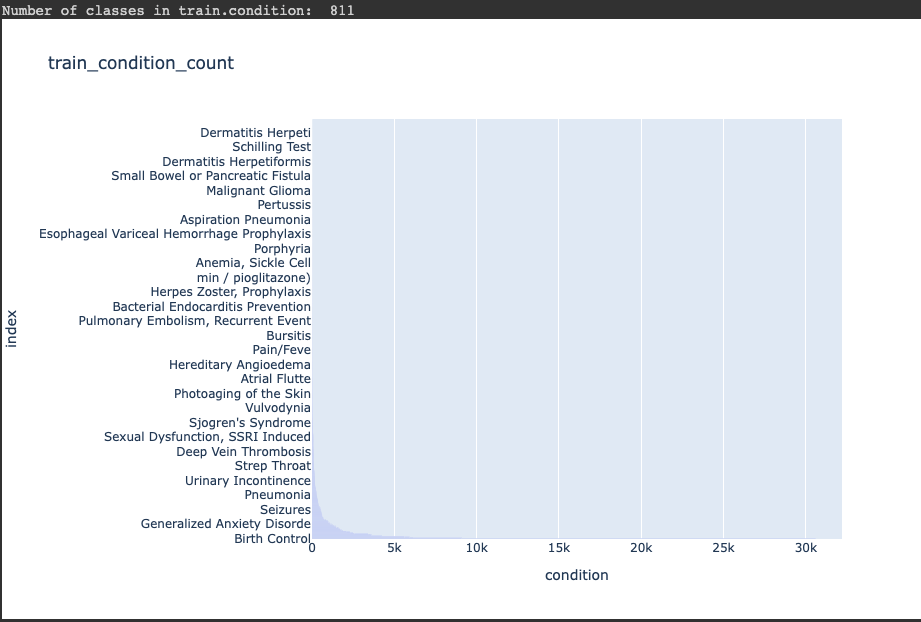
Task: Click the index y-axis title
Action: point(11,329)
